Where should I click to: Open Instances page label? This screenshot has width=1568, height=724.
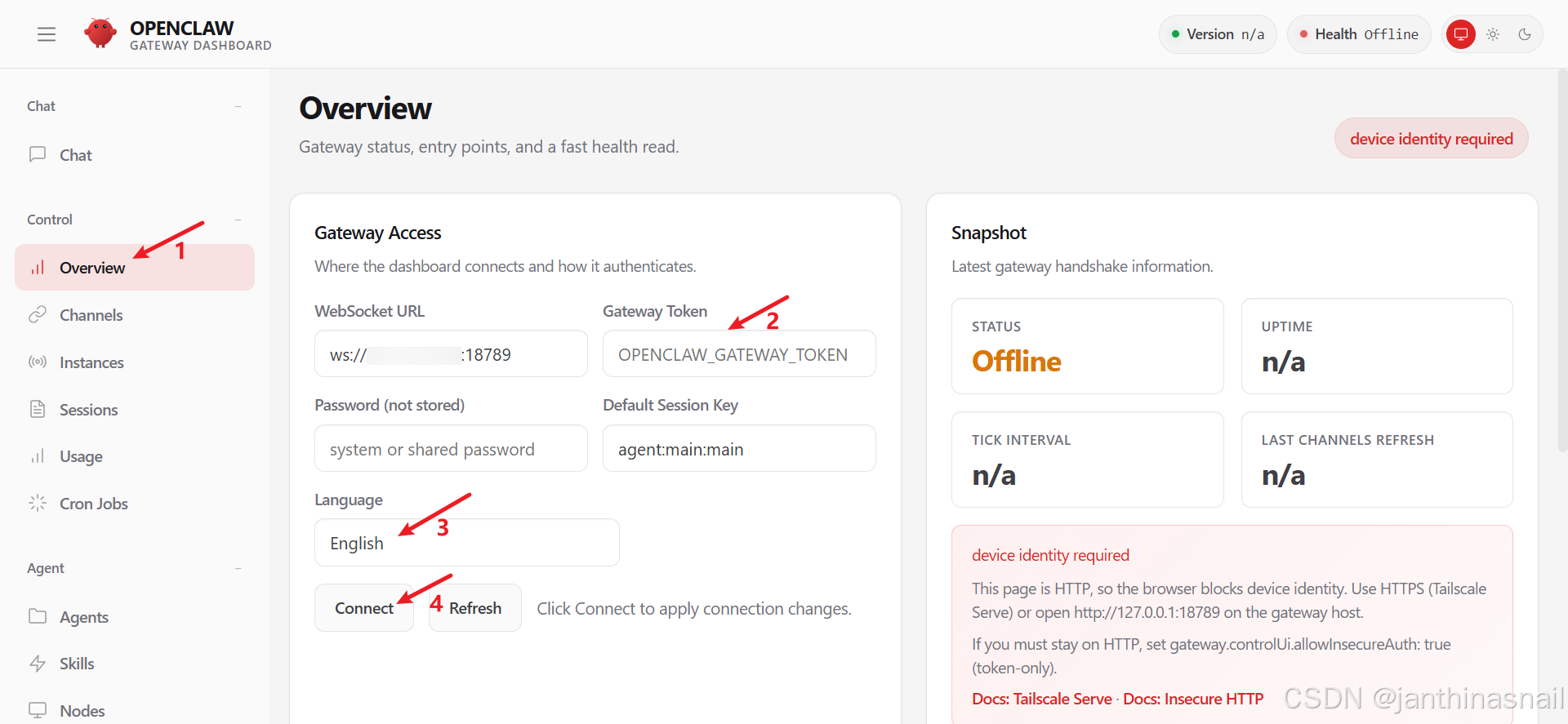tap(91, 362)
